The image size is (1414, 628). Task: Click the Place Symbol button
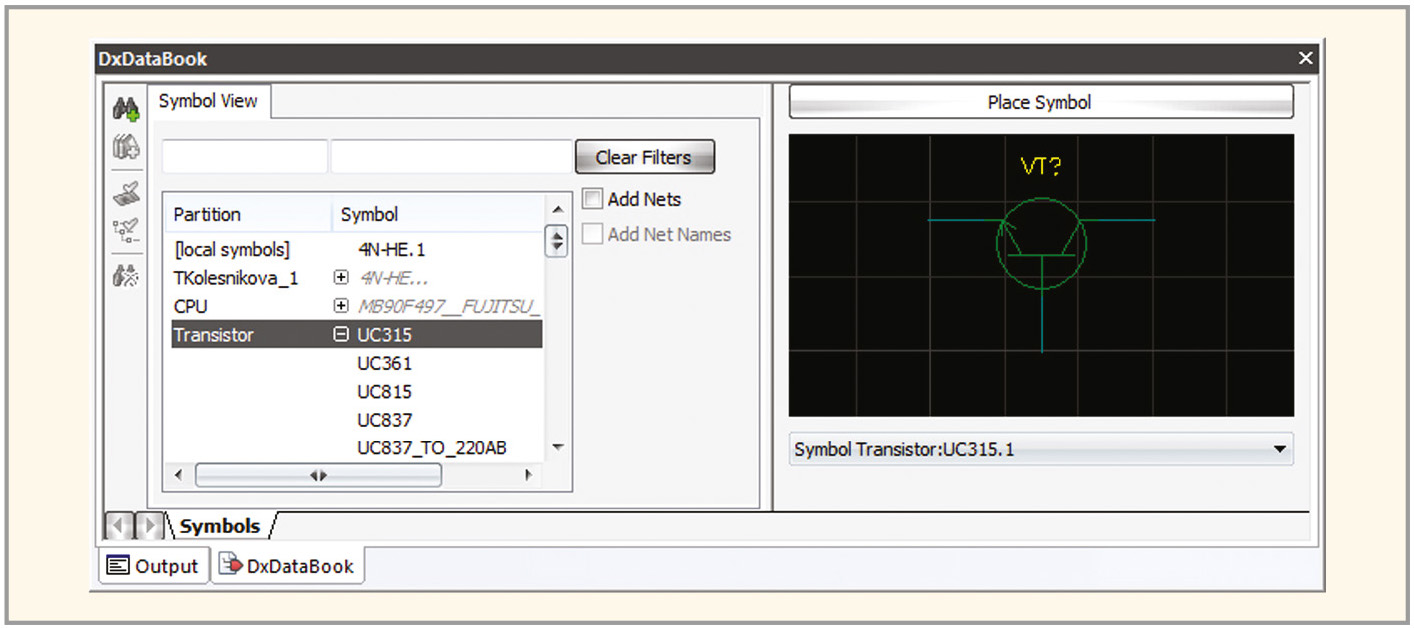[1040, 102]
